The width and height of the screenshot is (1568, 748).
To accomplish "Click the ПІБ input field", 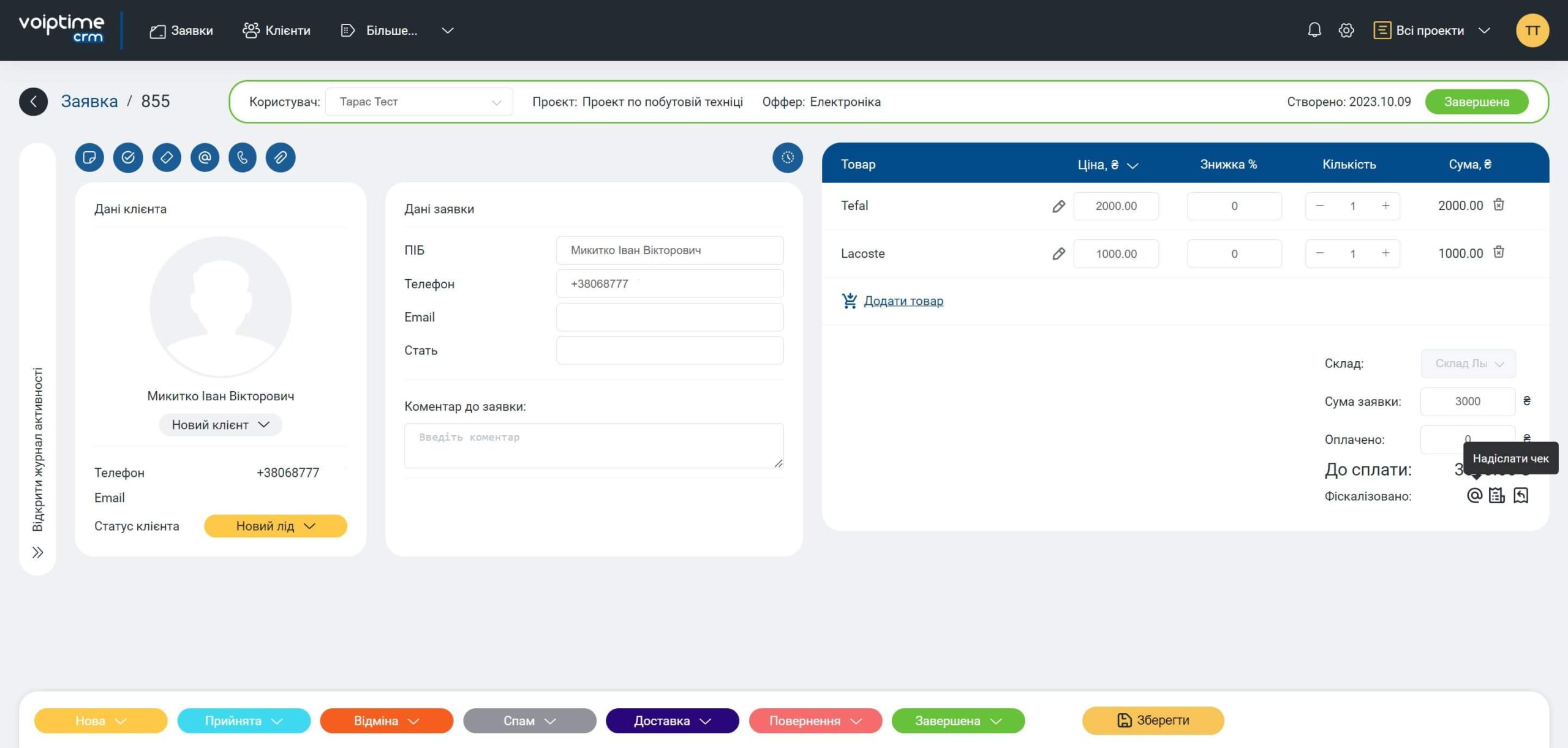I will [670, 250].
